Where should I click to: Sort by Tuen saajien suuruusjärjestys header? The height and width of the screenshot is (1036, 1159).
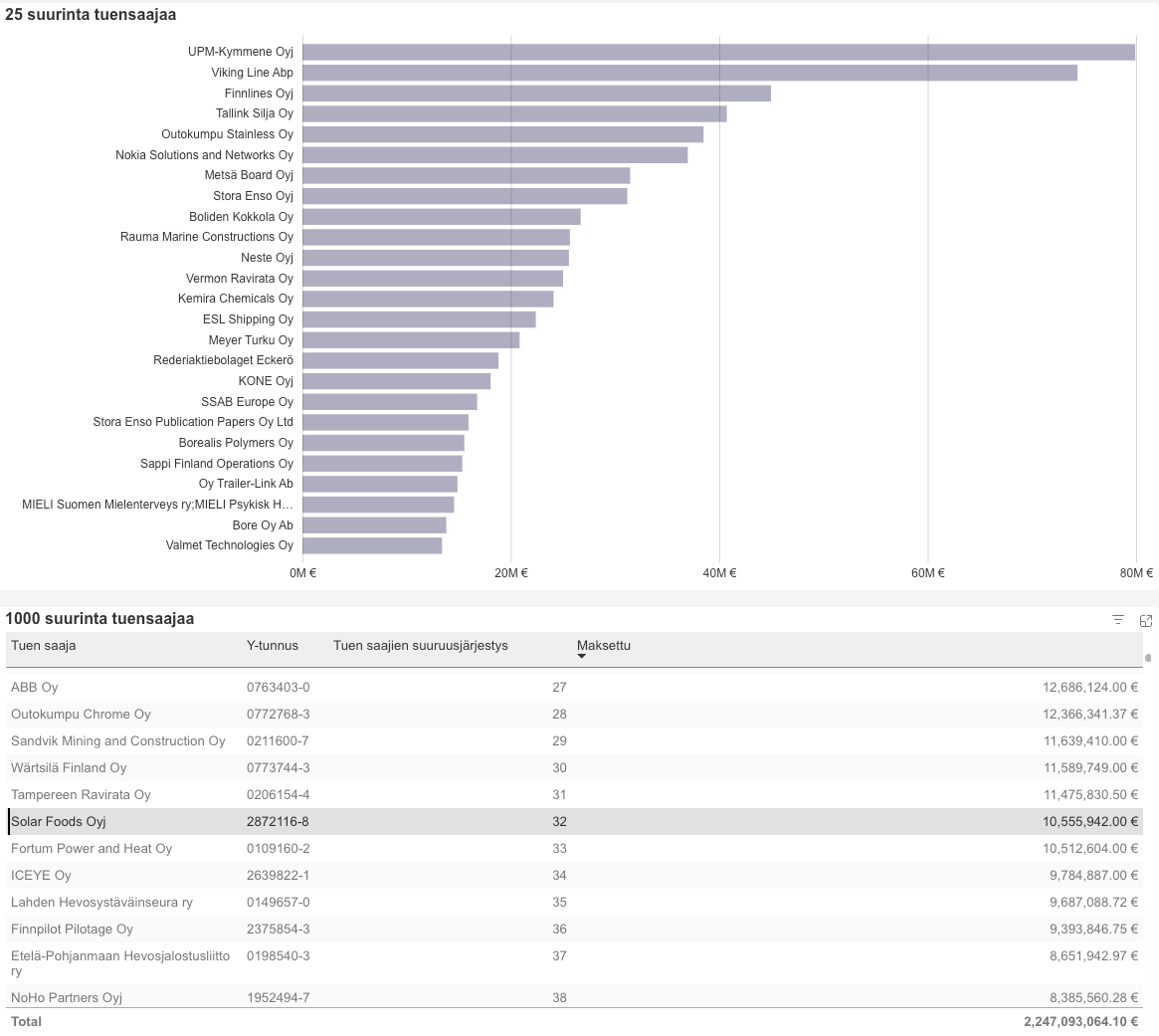click(421, 646)
